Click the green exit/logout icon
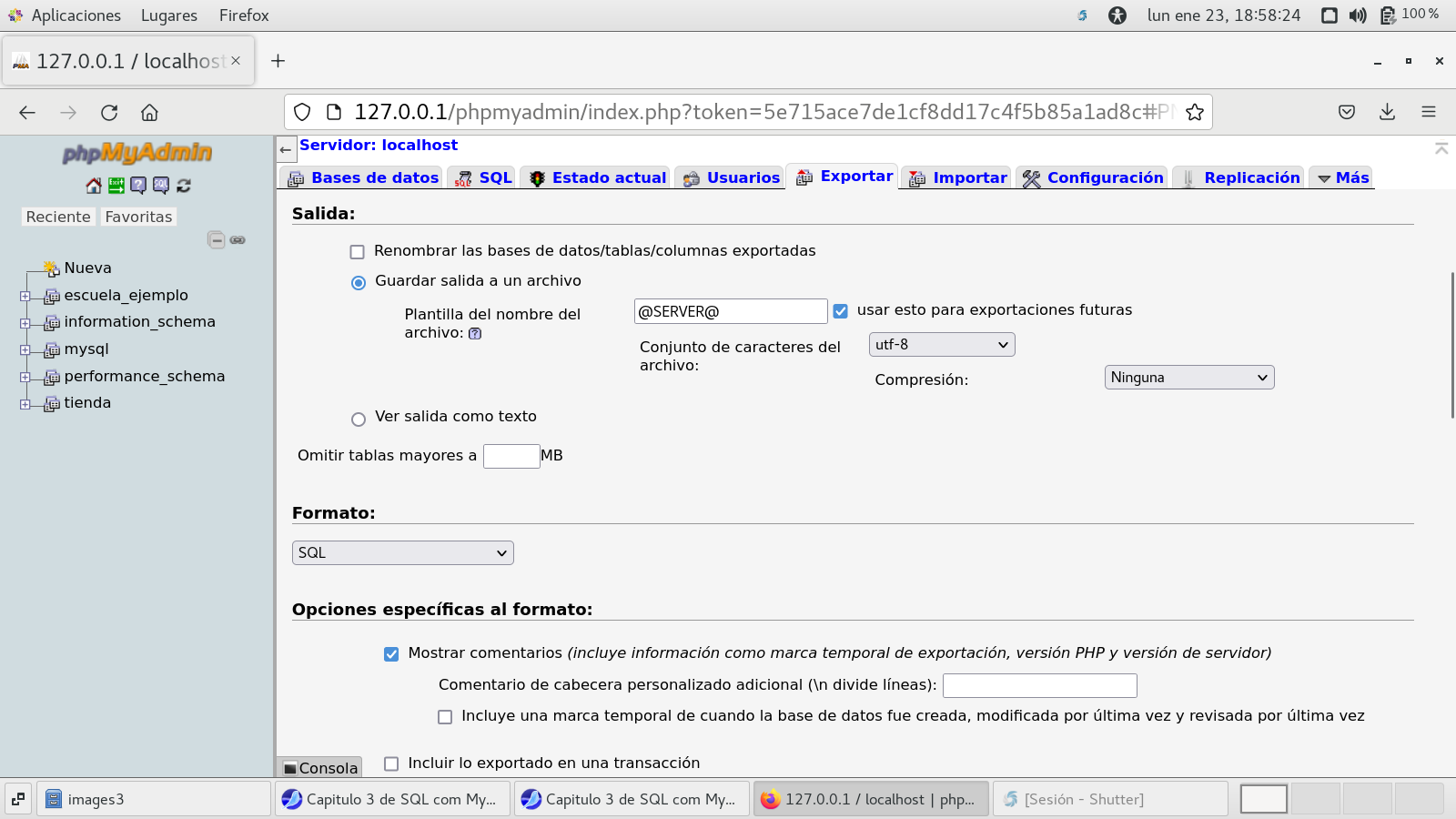Image resolution: width=1456 pixels, height=819 pixels. coord(116,186)
